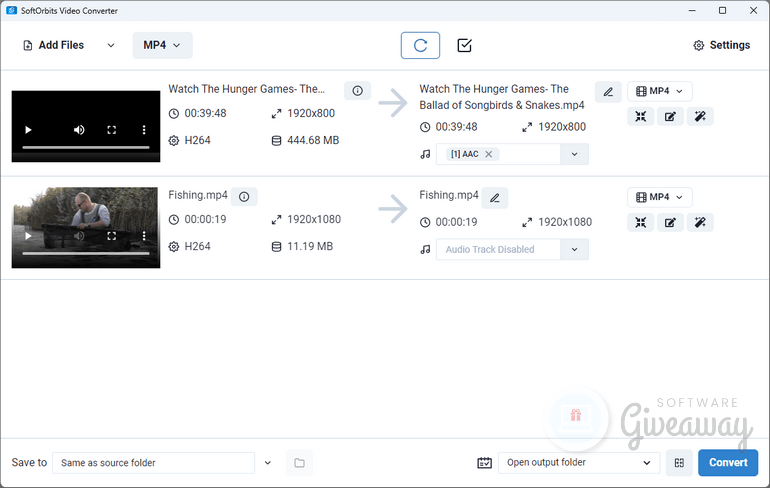Open the global MP4 format dropdown
The image size is (770, 488).
[162, 45]
